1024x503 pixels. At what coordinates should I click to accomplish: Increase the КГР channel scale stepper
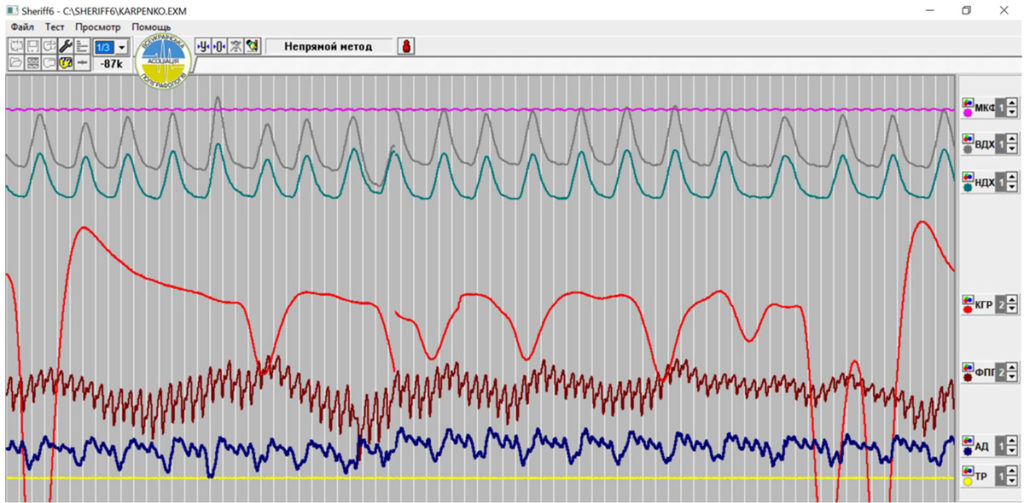tap(1012, 299)
